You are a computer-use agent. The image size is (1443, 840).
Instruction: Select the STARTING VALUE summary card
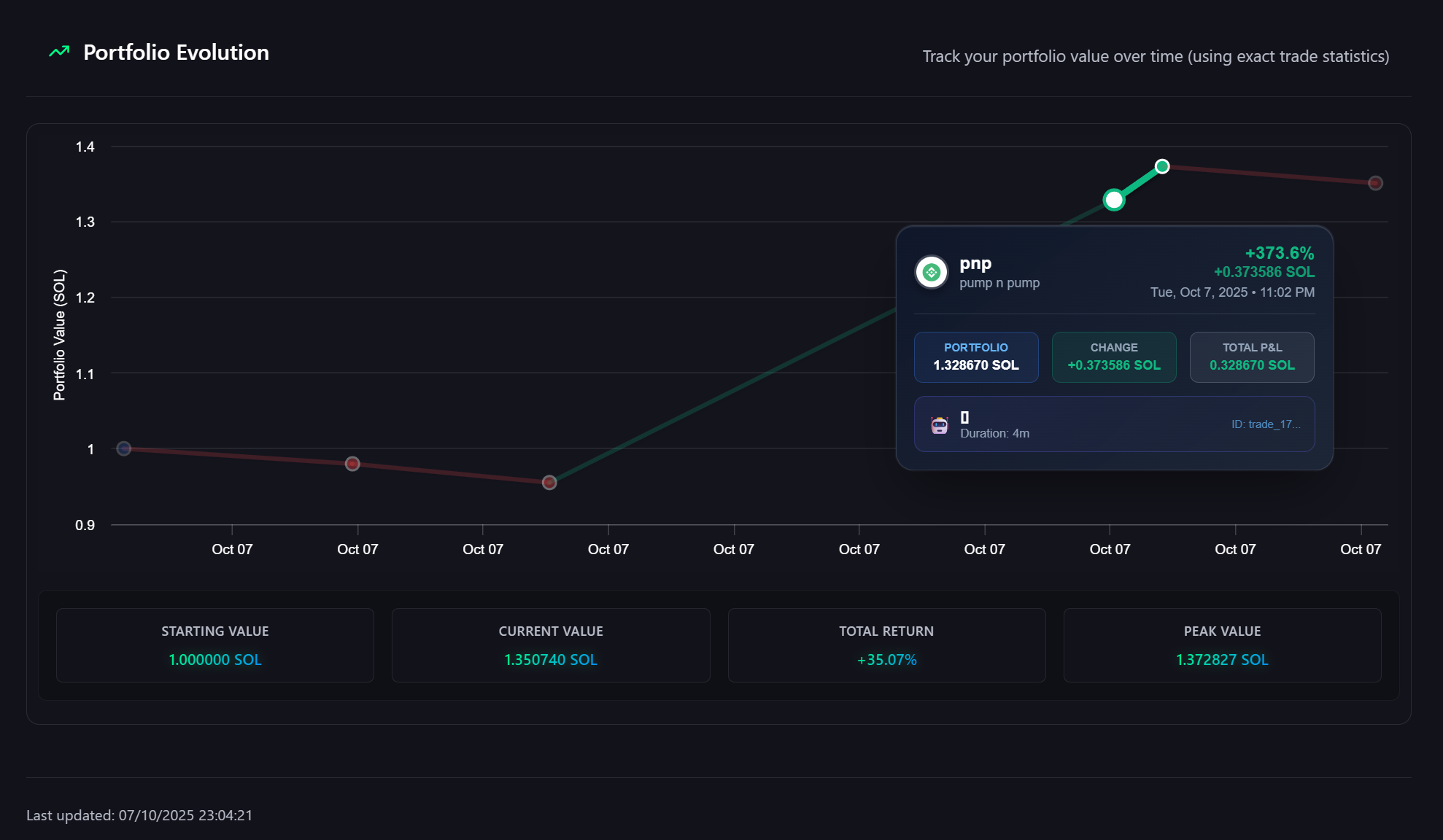tap(214, 645)
